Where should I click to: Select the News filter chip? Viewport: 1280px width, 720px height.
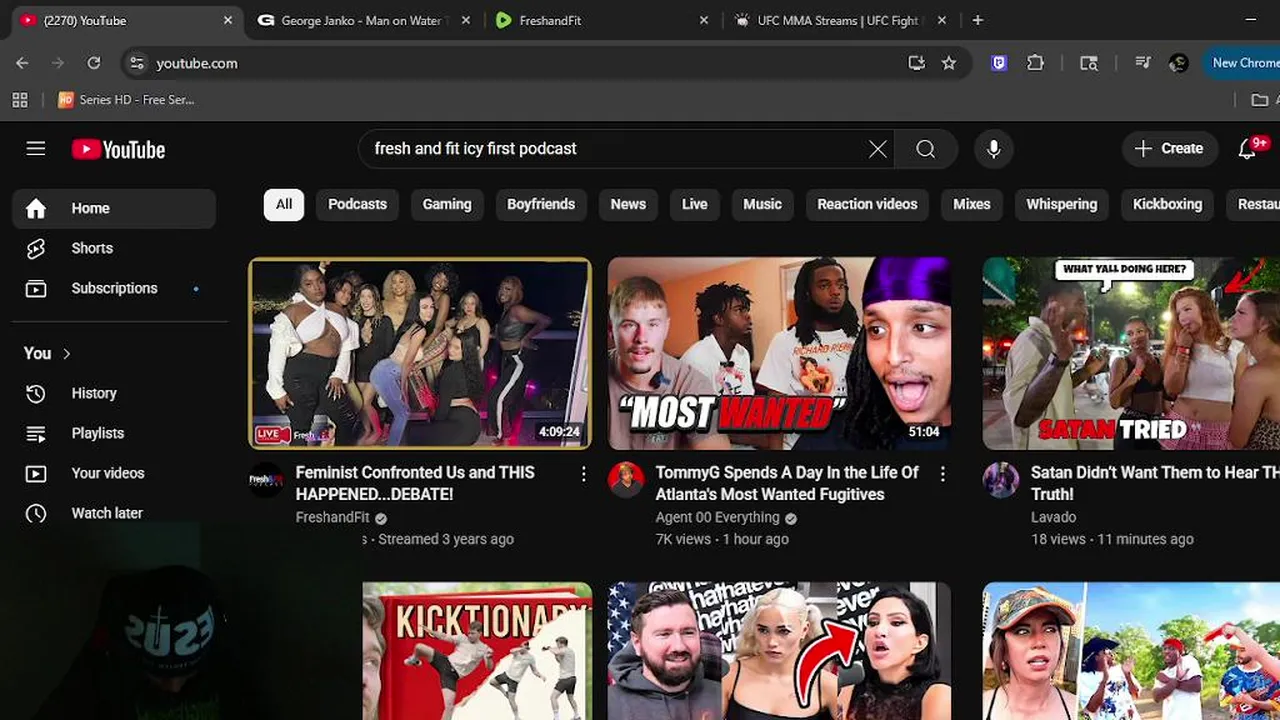point(628,204)
